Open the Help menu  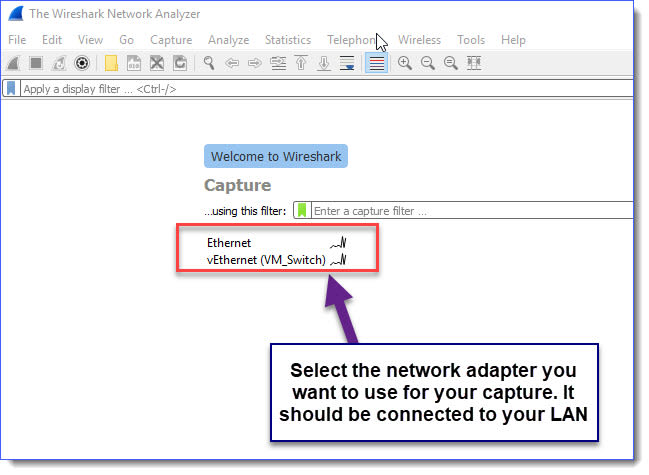tap(513, 40)
